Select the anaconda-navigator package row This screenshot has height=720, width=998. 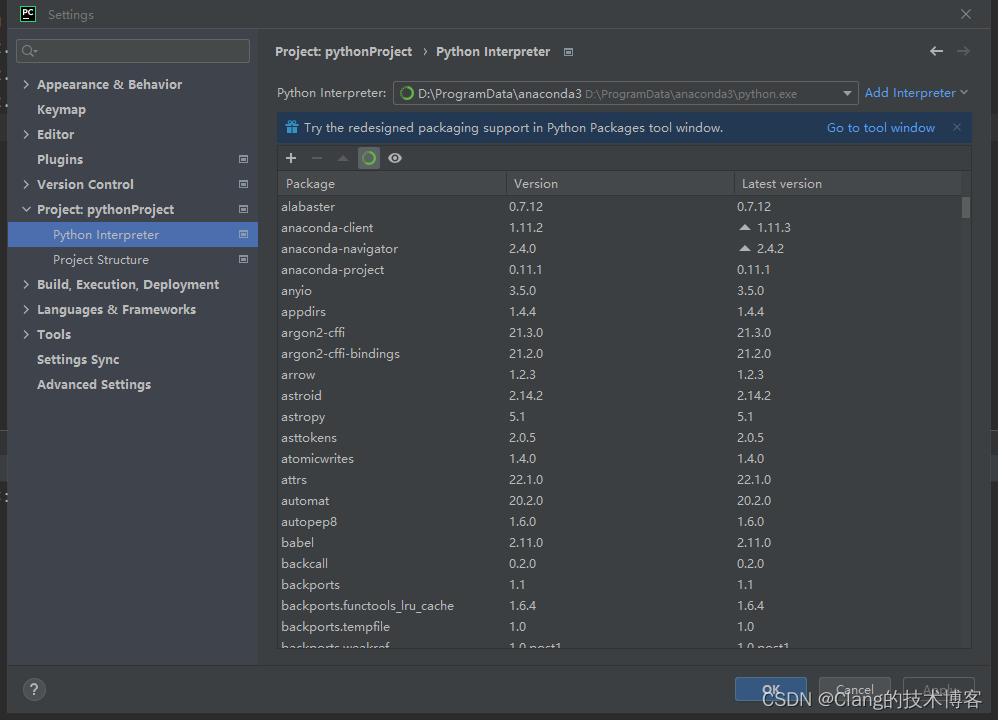coord(620,248)
